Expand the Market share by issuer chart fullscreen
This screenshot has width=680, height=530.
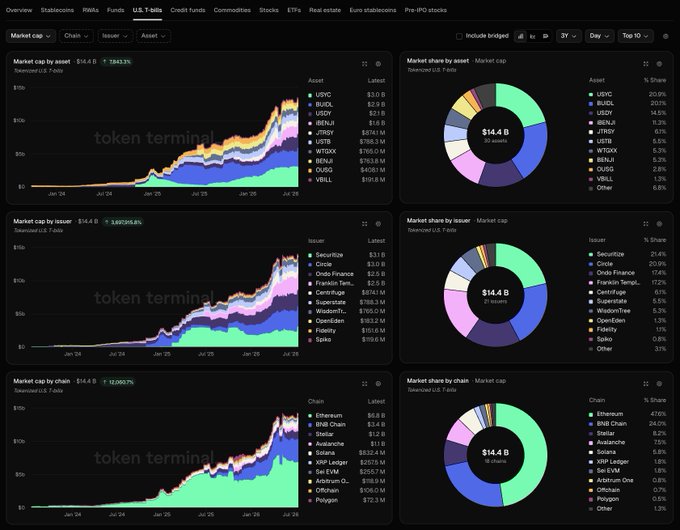click(646, 224)
